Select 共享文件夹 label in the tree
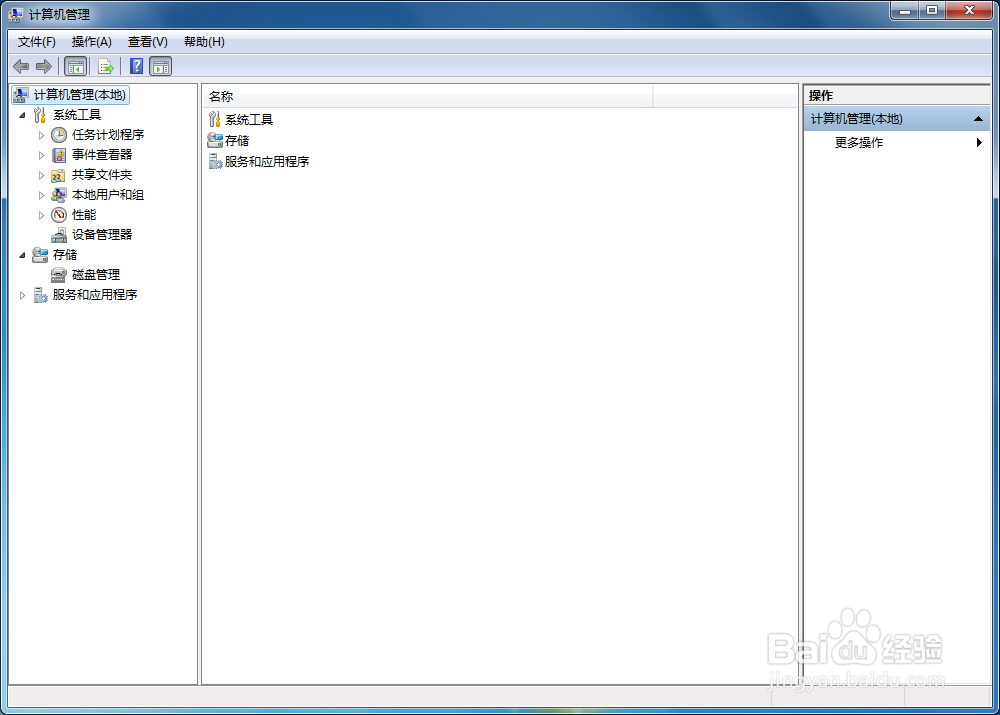Viewport: 1000px width, 715px height. click(102, 175)
